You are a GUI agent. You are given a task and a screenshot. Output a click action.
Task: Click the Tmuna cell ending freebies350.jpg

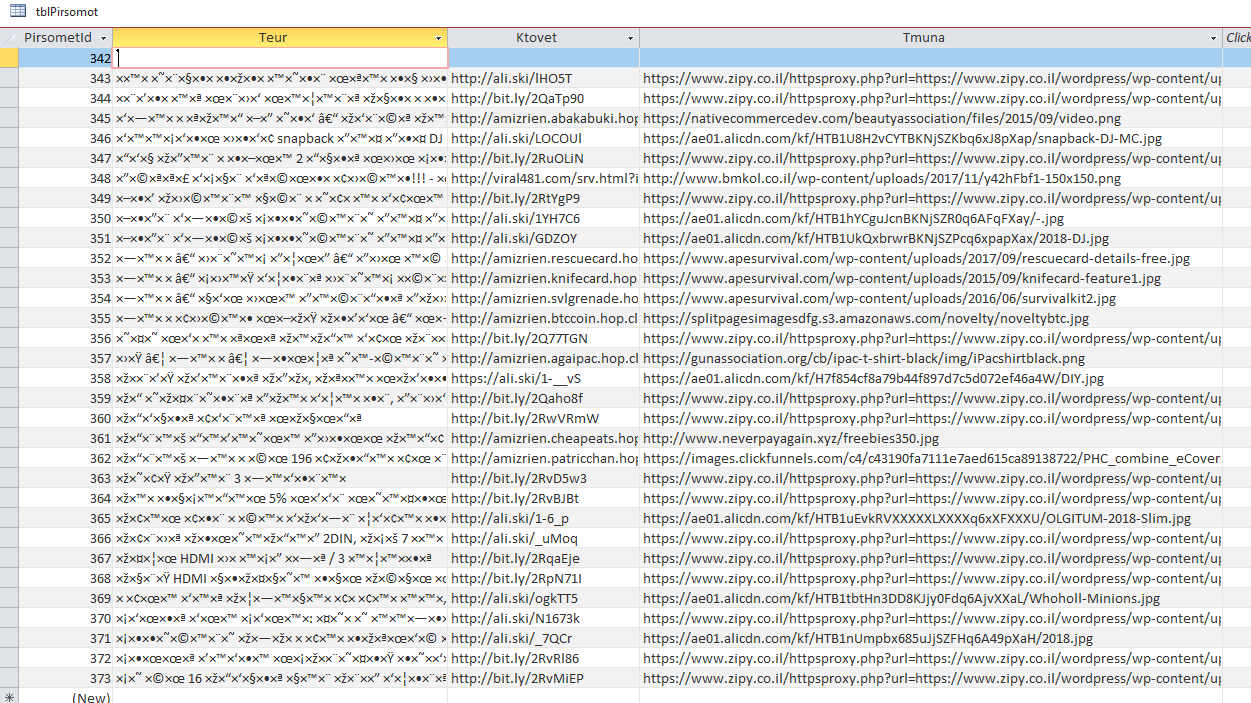931,438
